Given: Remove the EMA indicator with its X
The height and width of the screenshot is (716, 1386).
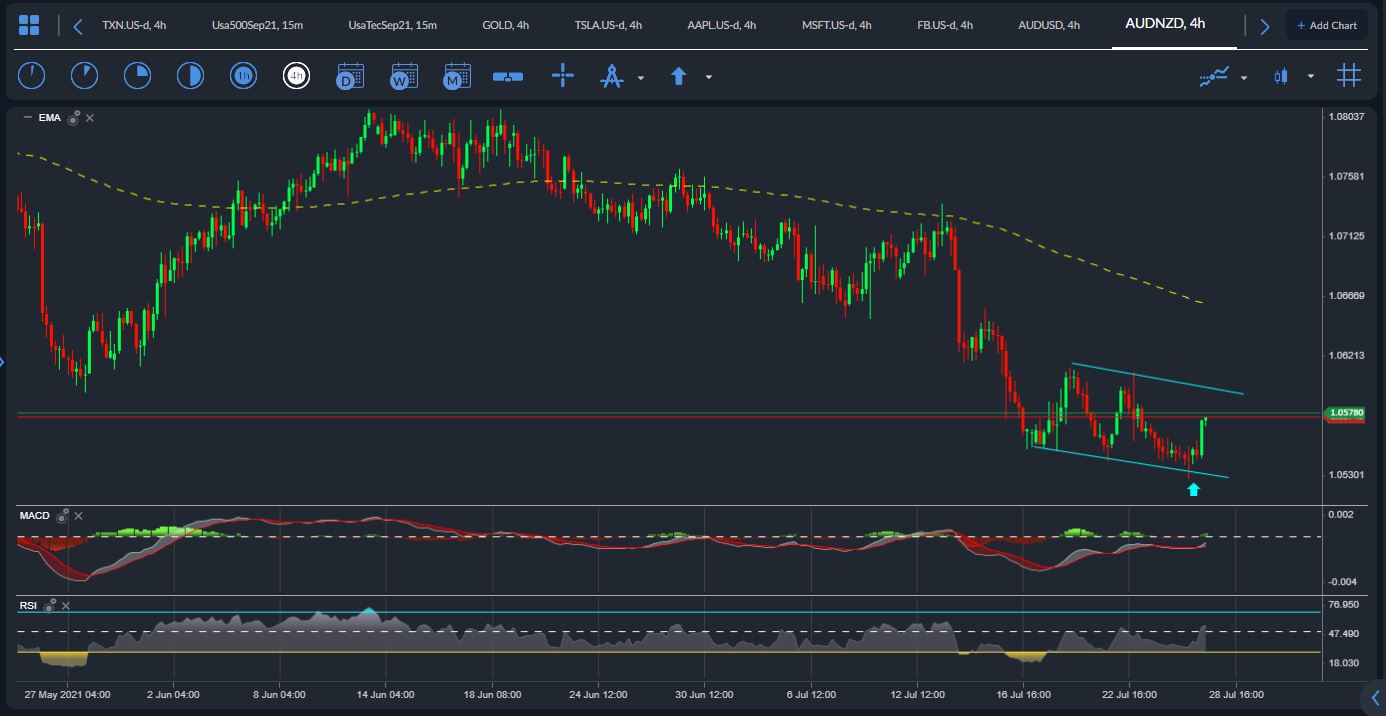Looking at the screenshot, I should pos(89,118).
